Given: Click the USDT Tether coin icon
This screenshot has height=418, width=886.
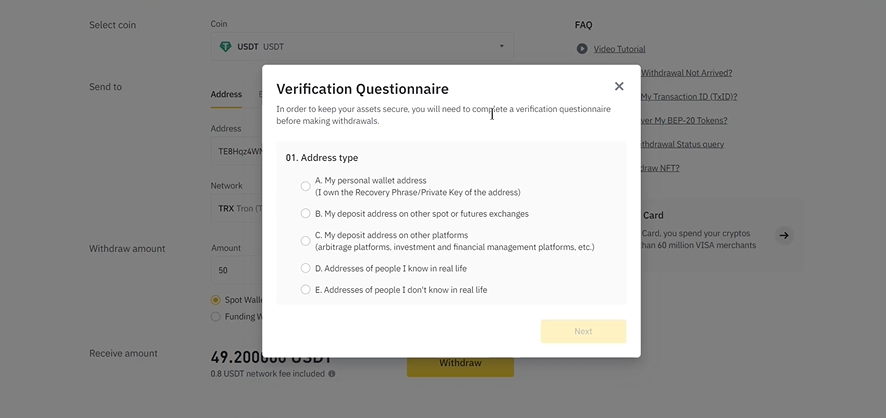Looking at the screenshot, I should pyautogui.click(x=225, y=47).
